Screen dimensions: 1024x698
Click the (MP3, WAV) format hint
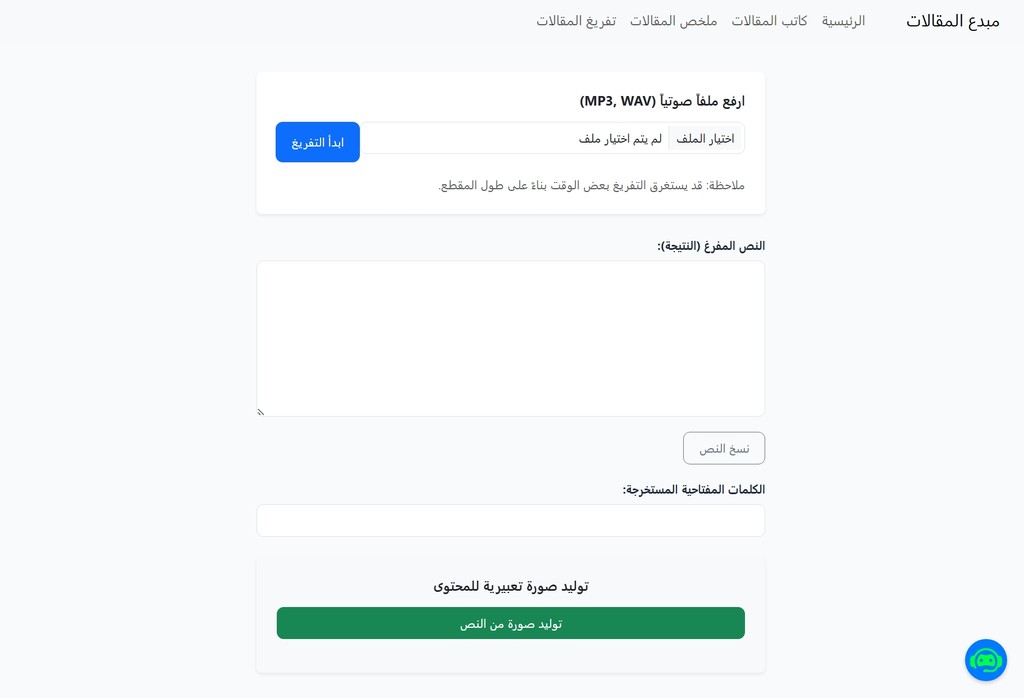pyautogui.click(x=617, y=101)
